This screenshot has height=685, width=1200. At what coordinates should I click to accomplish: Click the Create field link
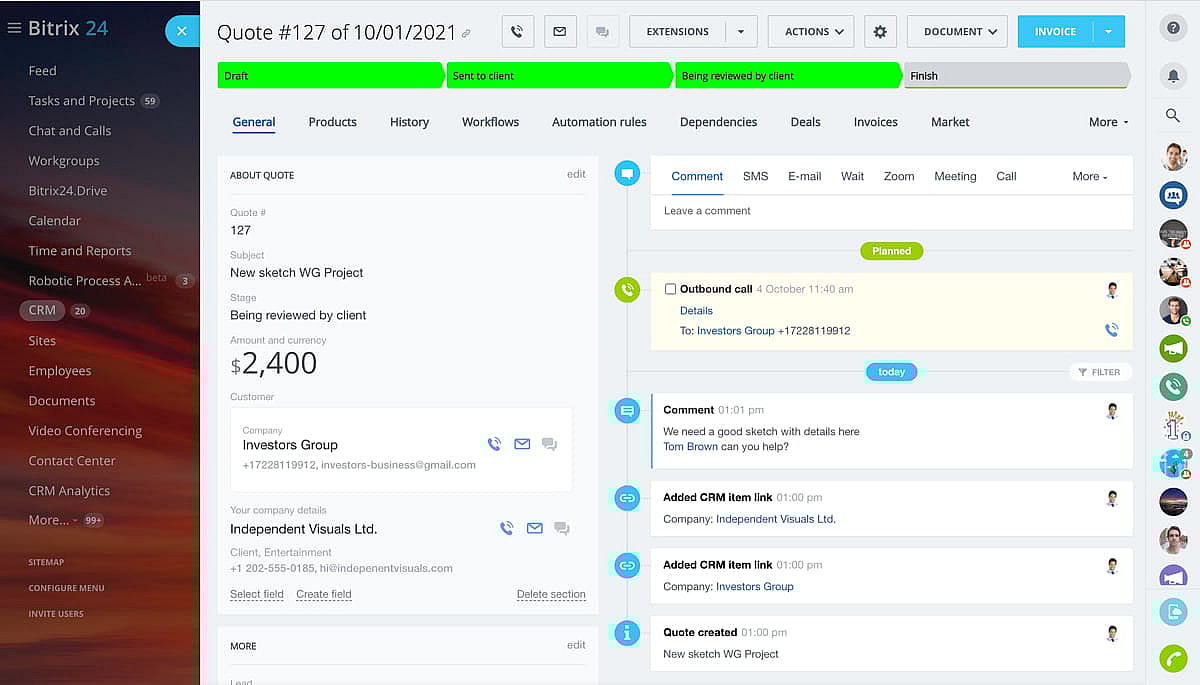pyautogui.click(x=324, y=594)
